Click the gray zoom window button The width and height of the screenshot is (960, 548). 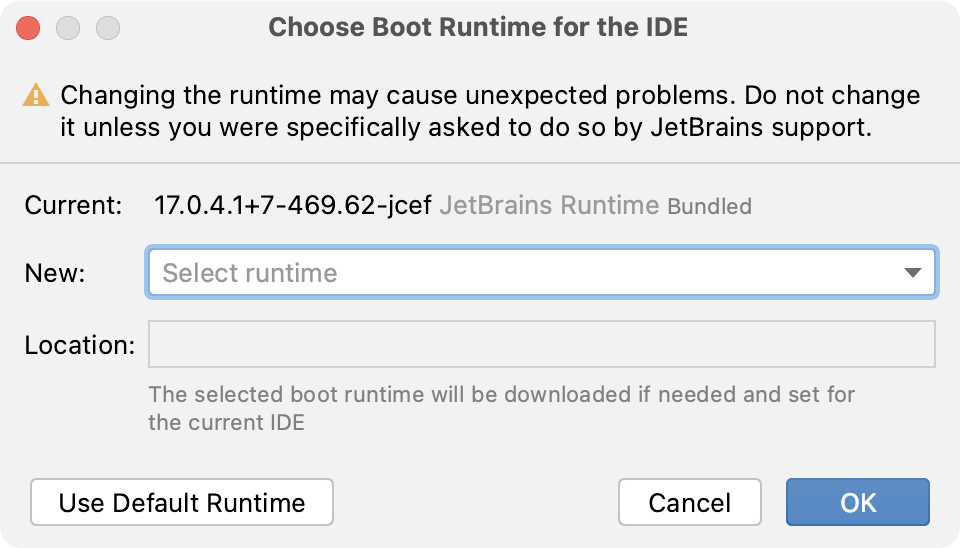click(107, 28)
